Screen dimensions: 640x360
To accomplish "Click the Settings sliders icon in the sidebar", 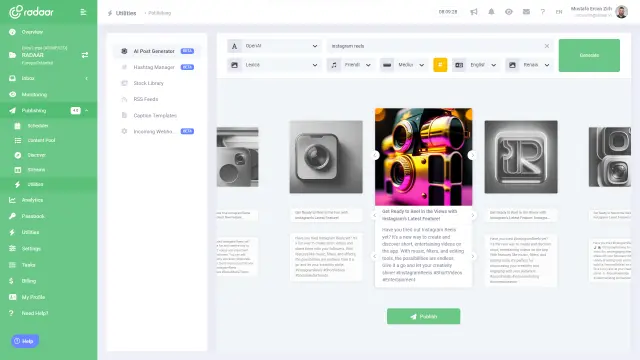I will pyautogui.click(x=12, y=248).
